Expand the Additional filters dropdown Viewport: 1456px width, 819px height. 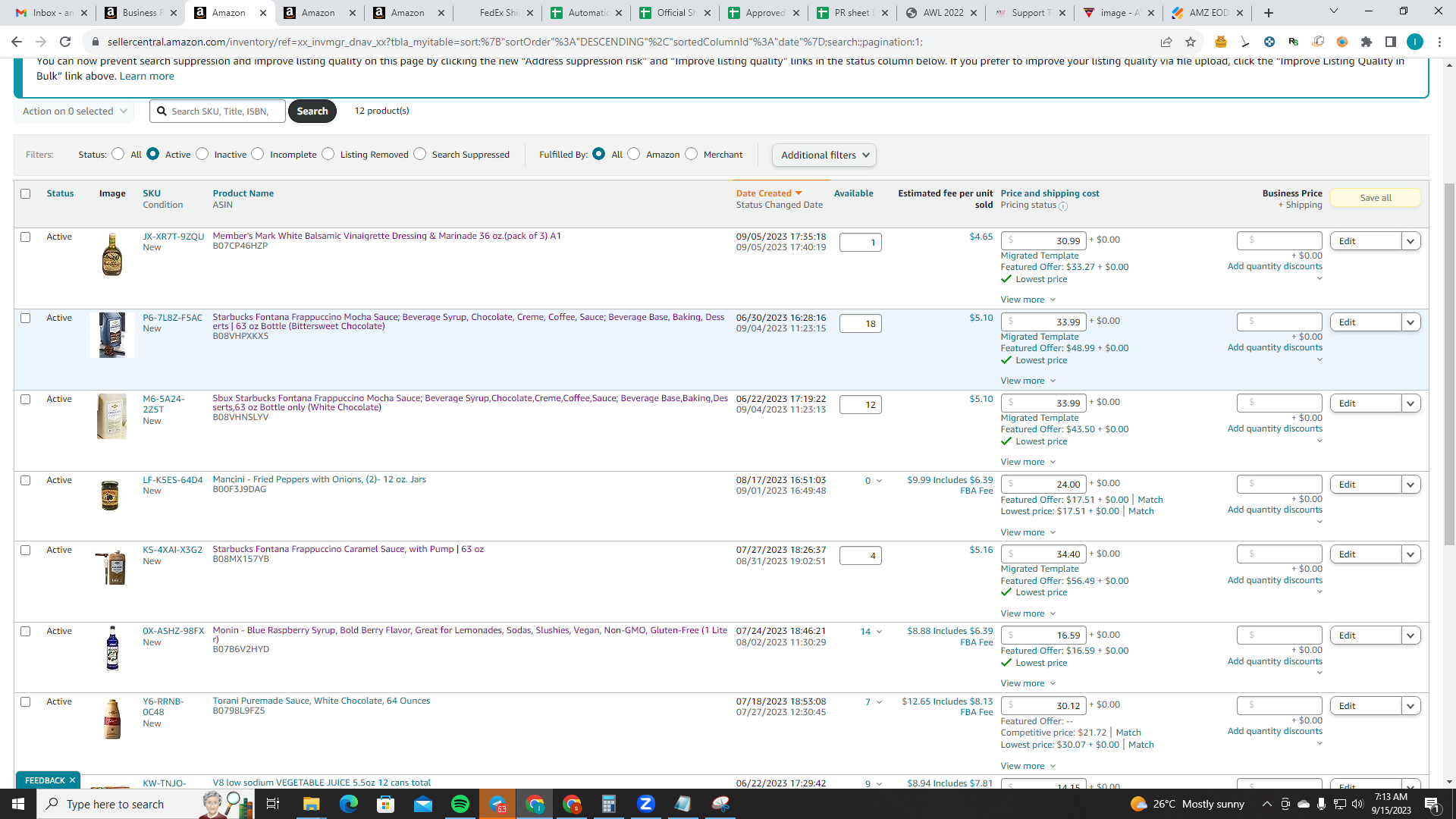(824, 155)
